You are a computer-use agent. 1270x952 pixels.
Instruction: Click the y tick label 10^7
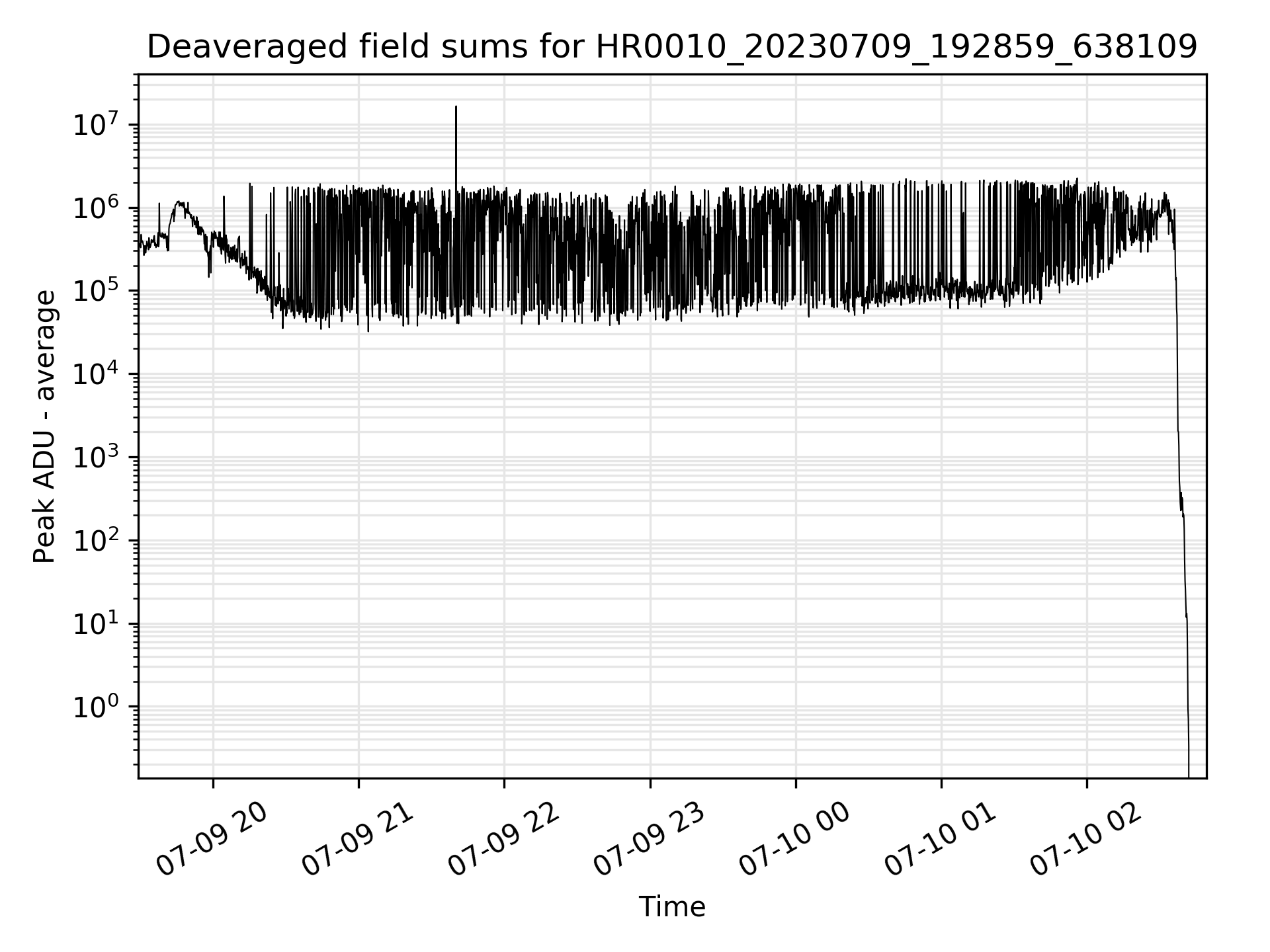point(96,124)
